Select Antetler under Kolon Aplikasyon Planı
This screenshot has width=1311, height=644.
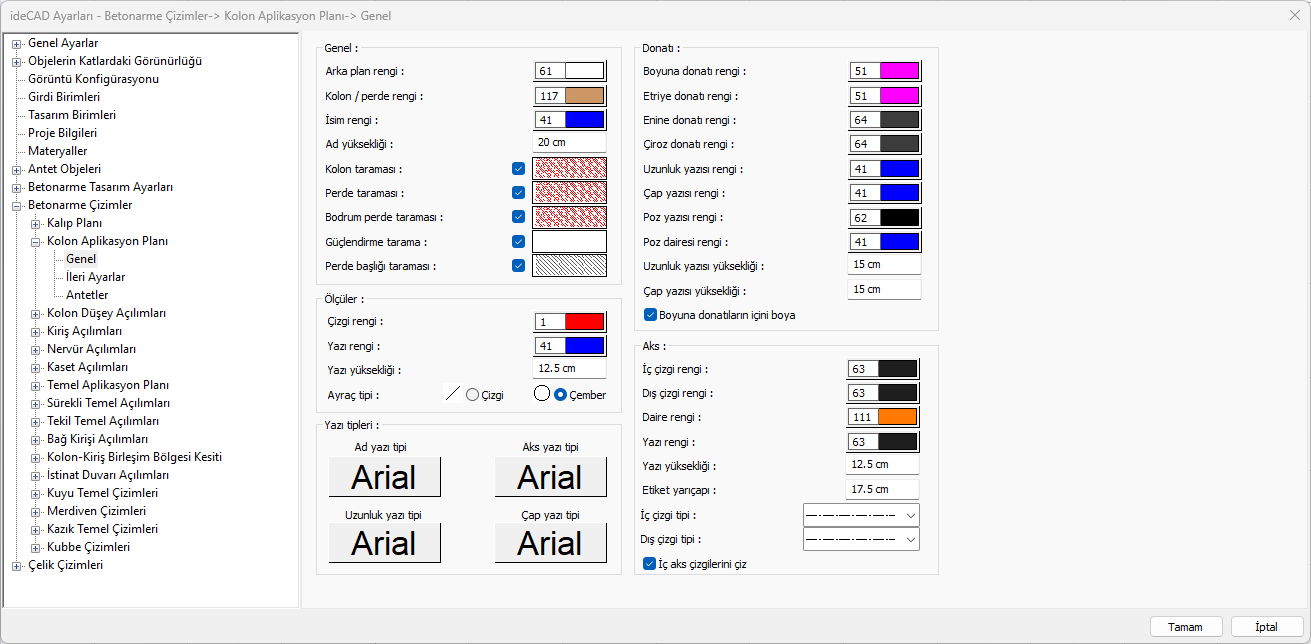tap(87, 295)
